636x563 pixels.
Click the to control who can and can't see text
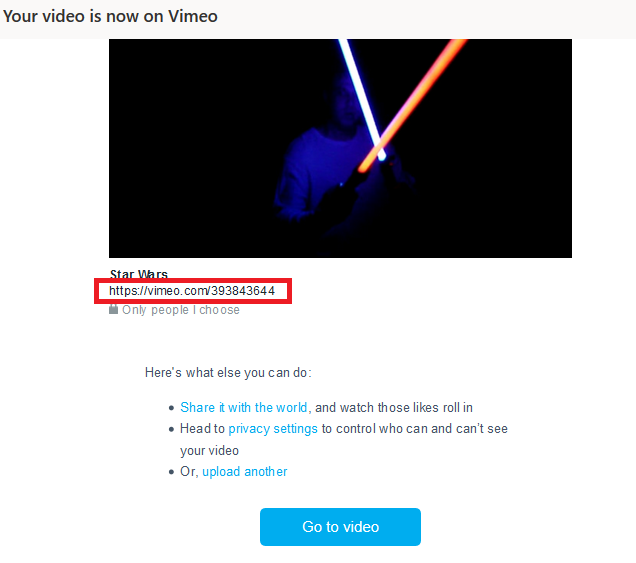(415, 429)
